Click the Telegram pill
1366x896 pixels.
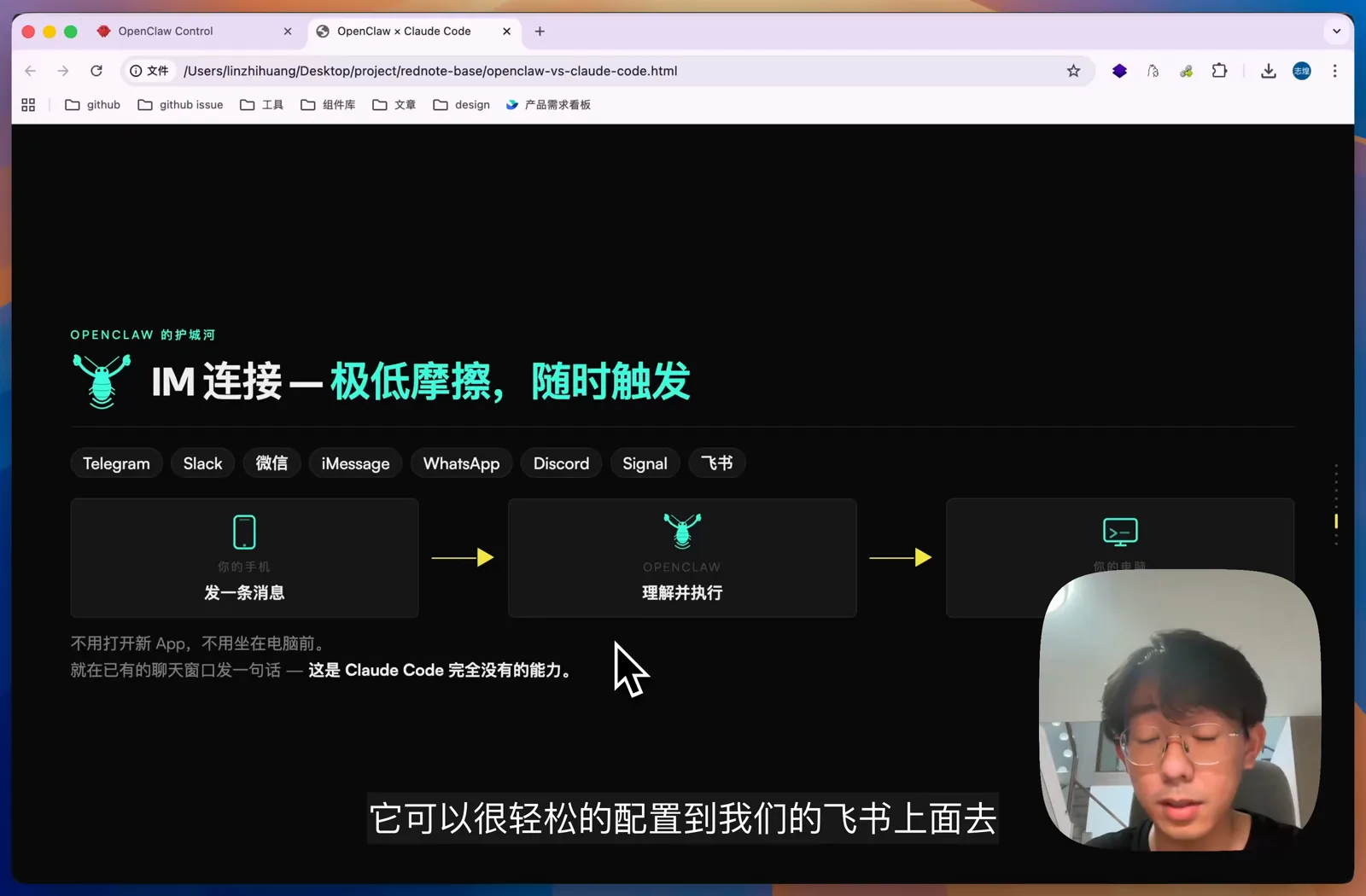116,463
